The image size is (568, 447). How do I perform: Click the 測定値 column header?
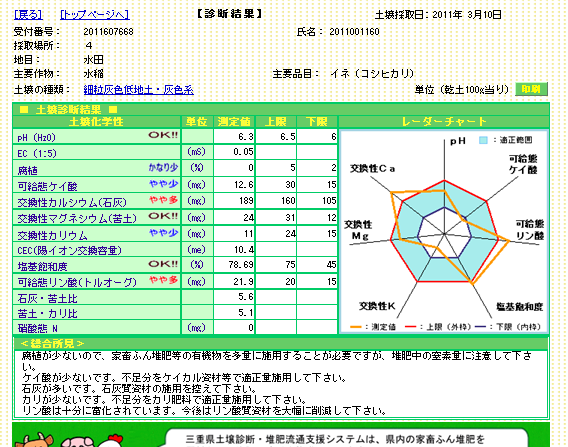point(234,122)
